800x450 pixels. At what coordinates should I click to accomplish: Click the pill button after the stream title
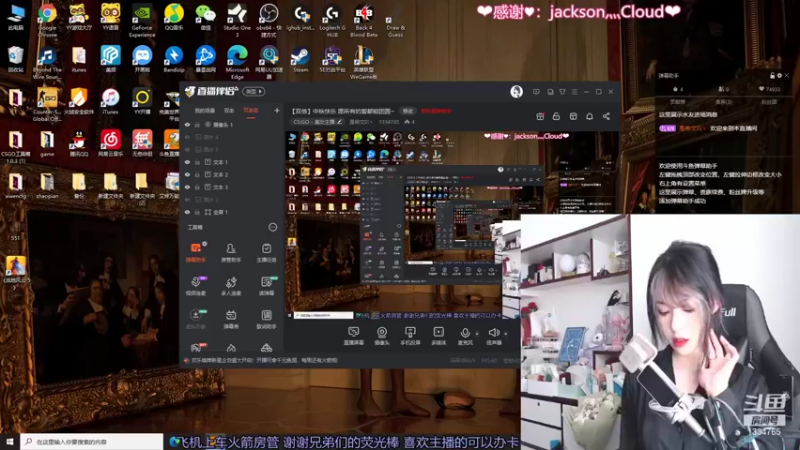click(x=408, y=111)
